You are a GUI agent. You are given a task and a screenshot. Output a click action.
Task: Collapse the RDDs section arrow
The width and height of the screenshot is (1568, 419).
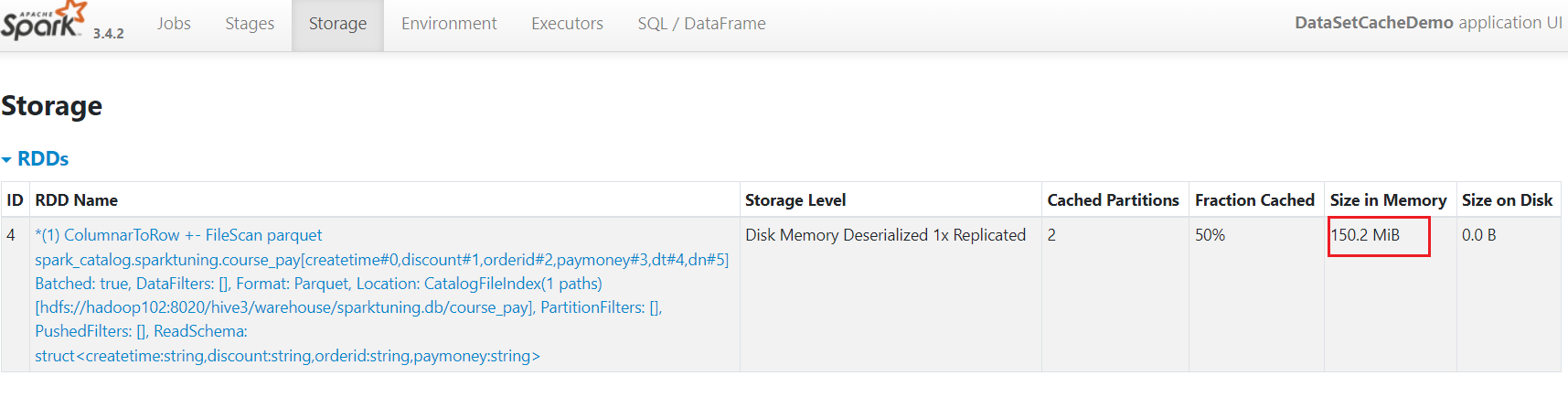point(7,160)
